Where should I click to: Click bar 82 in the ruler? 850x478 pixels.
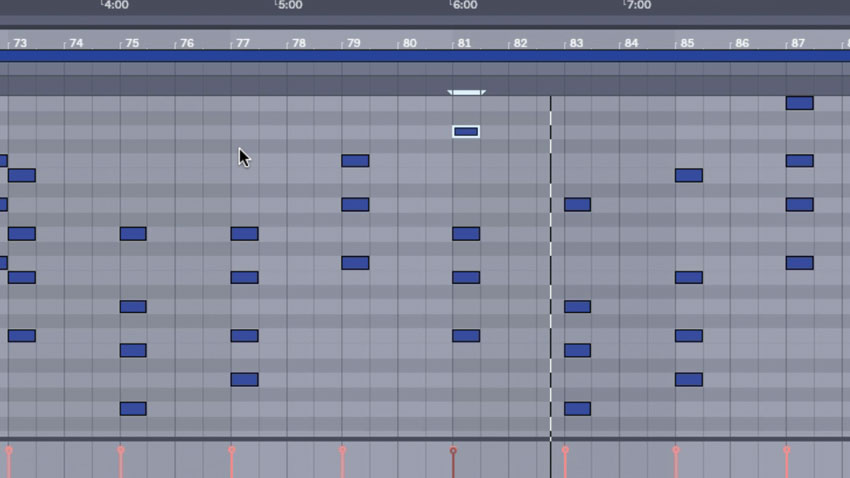click(520, 43)
